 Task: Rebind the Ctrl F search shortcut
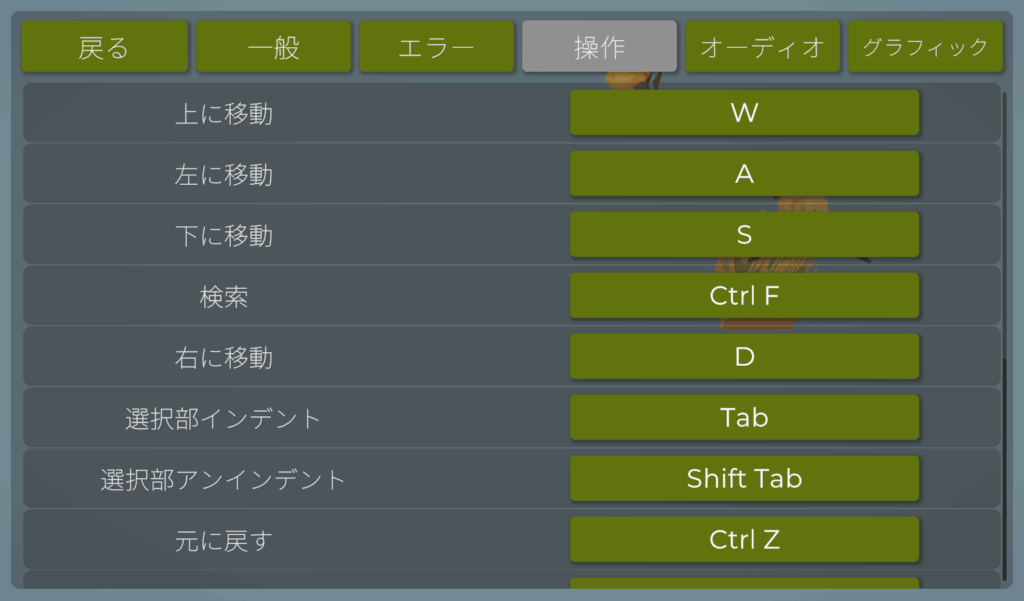coord(744,296)
